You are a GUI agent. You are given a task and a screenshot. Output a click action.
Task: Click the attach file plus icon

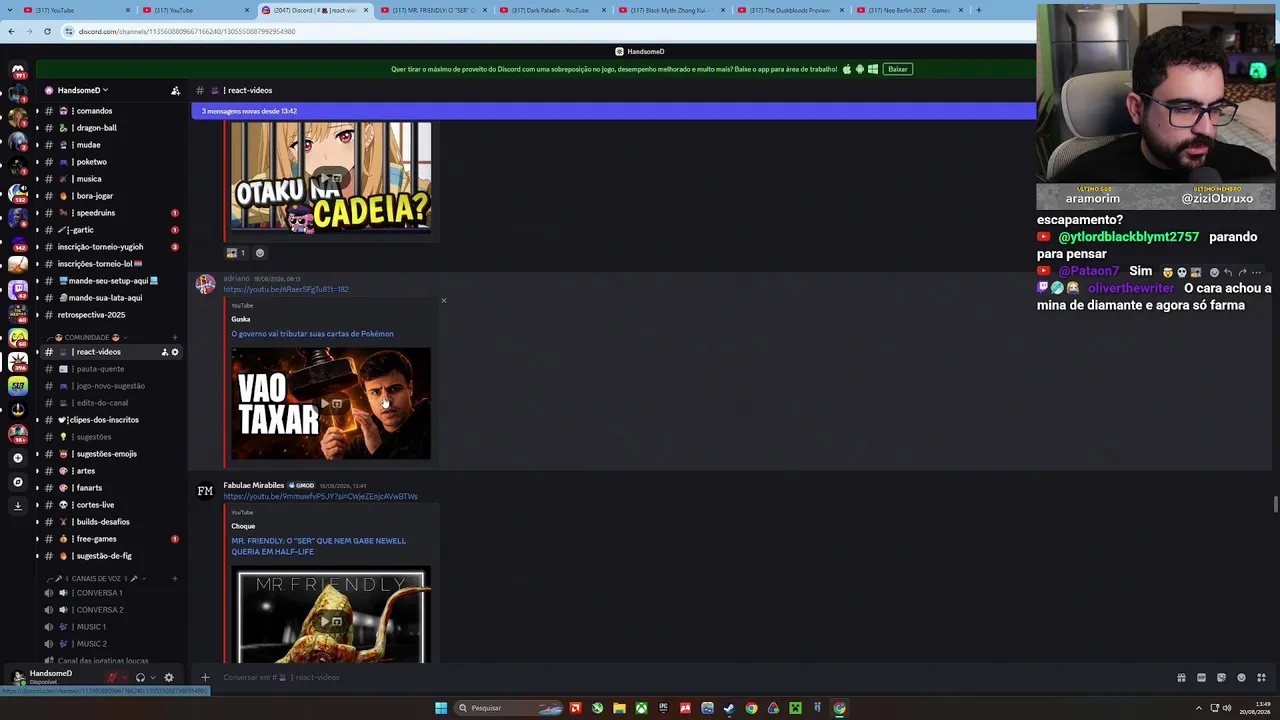[x=205, y=677]
